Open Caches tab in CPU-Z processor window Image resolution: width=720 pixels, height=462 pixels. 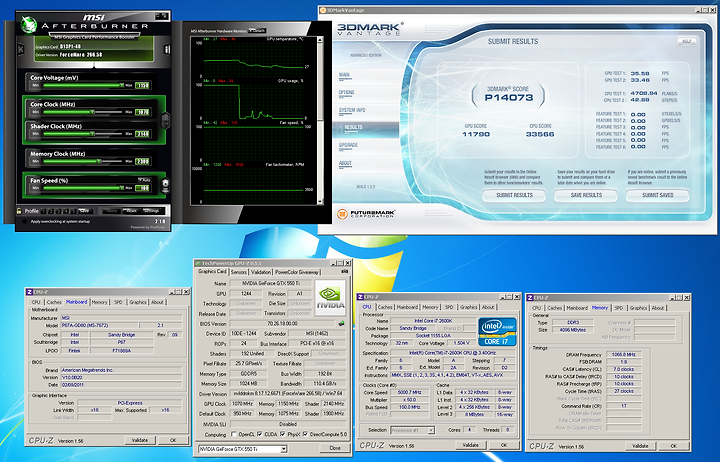coord(385,307)
